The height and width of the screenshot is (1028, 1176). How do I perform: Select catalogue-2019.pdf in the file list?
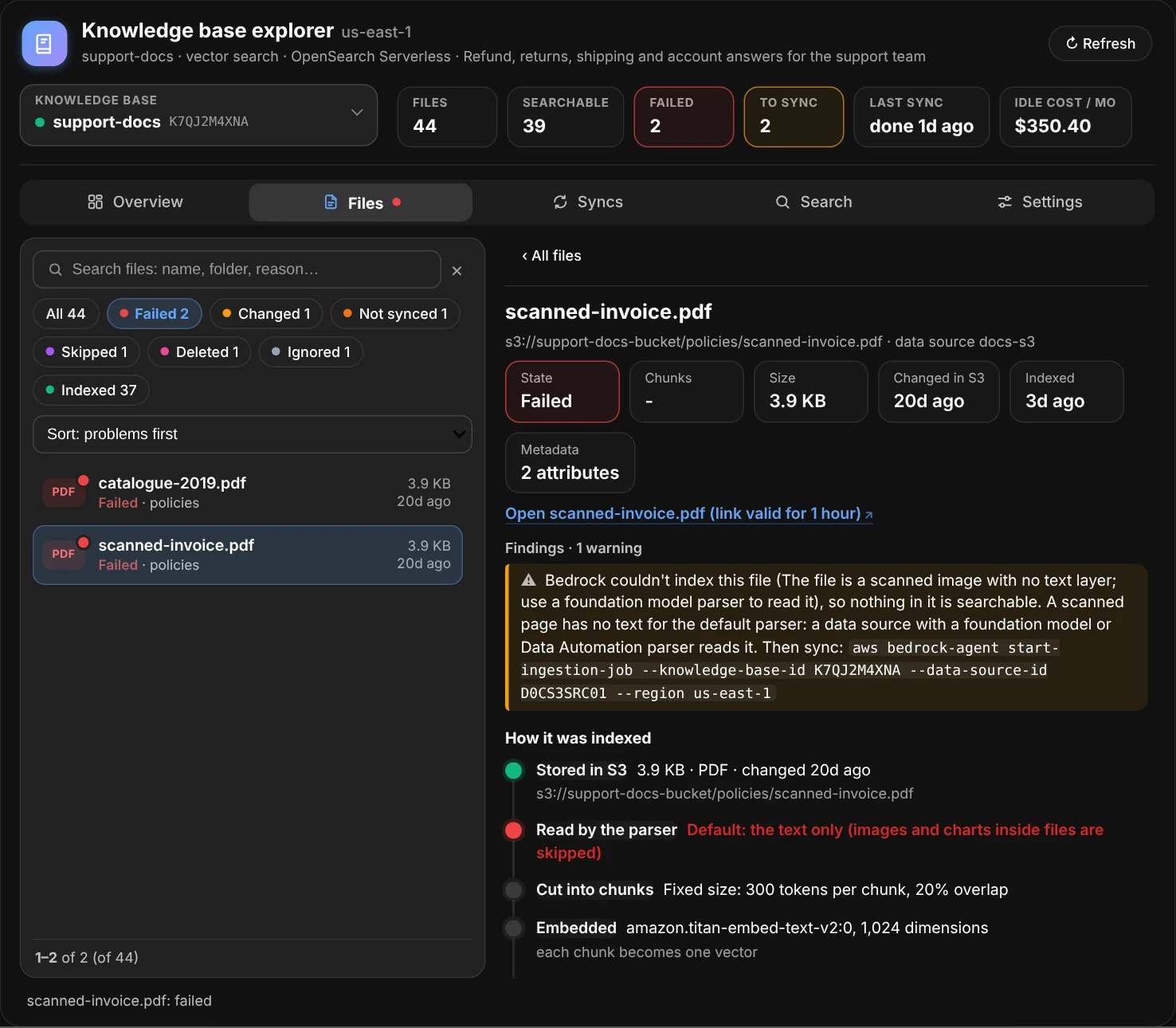(x=248, y=493)
